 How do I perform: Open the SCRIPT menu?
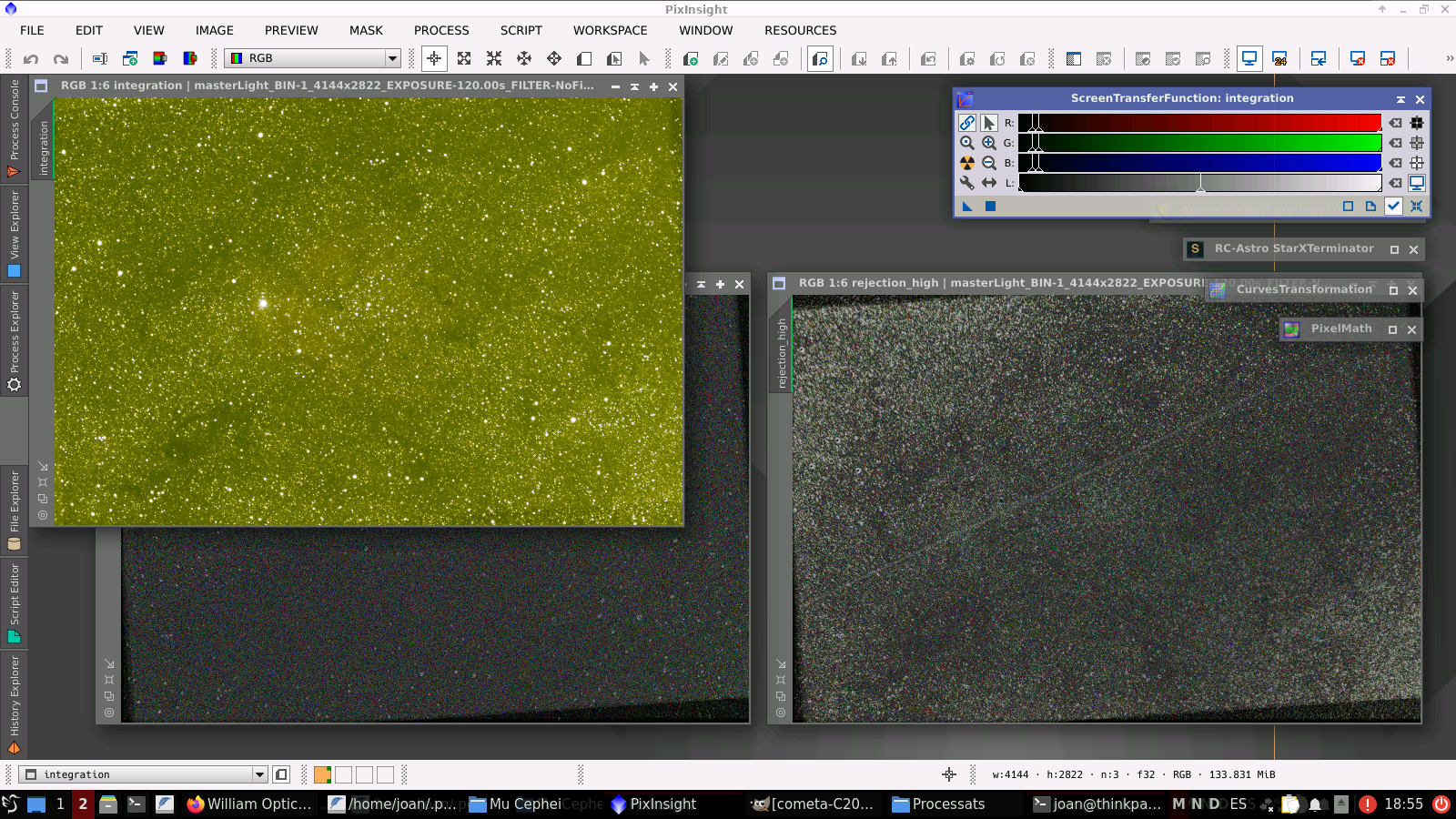[521, 30]
